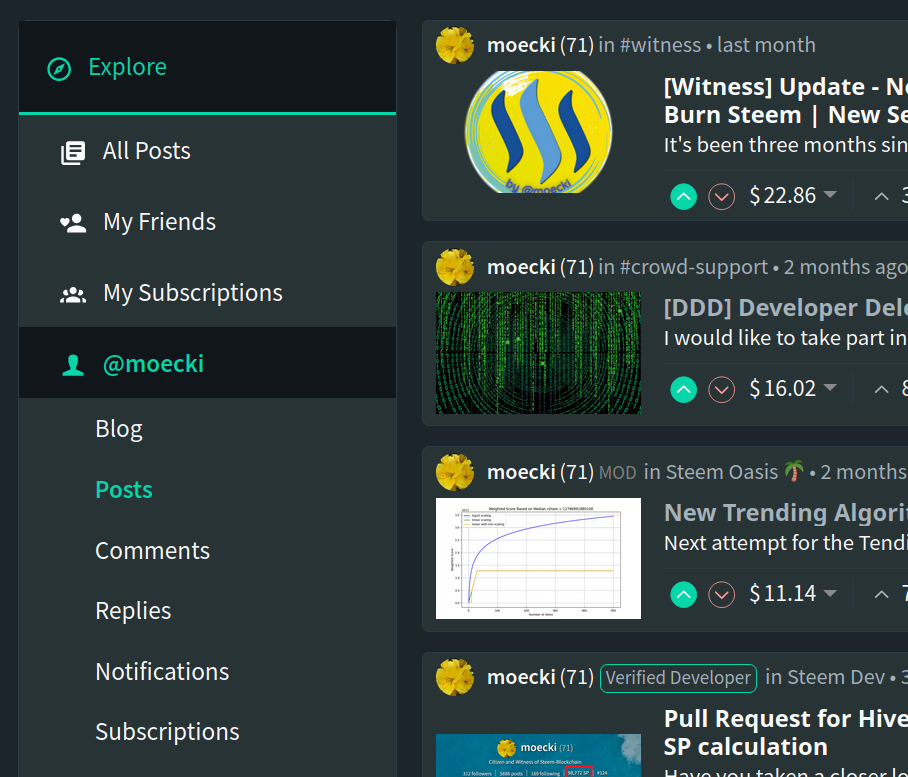This screenshot has height=777, width=908.
Task: Open Subscriptions under @moecki
Action: click(167, 732)
